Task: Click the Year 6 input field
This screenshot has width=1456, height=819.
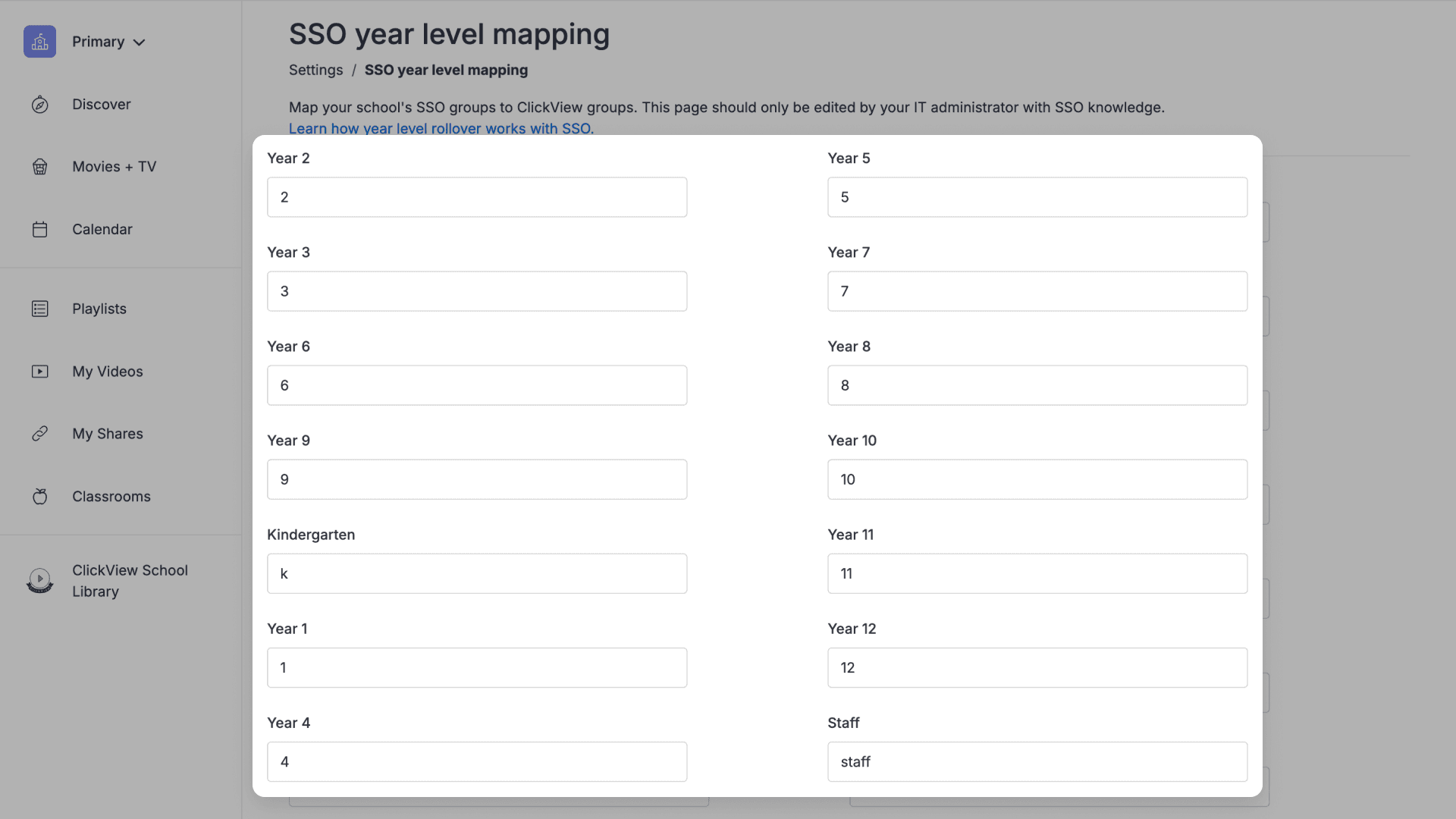Action: [477, 385]
